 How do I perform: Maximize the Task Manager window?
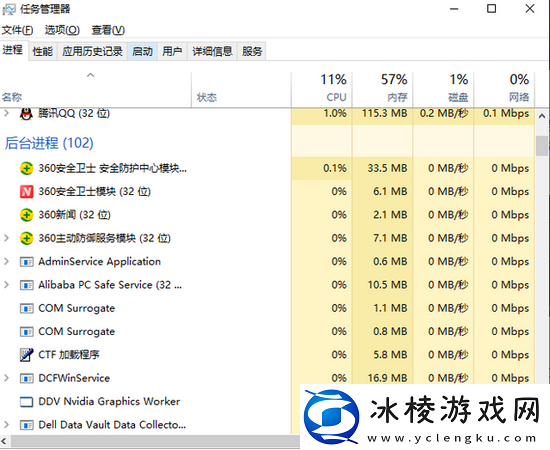coord(491,8)
